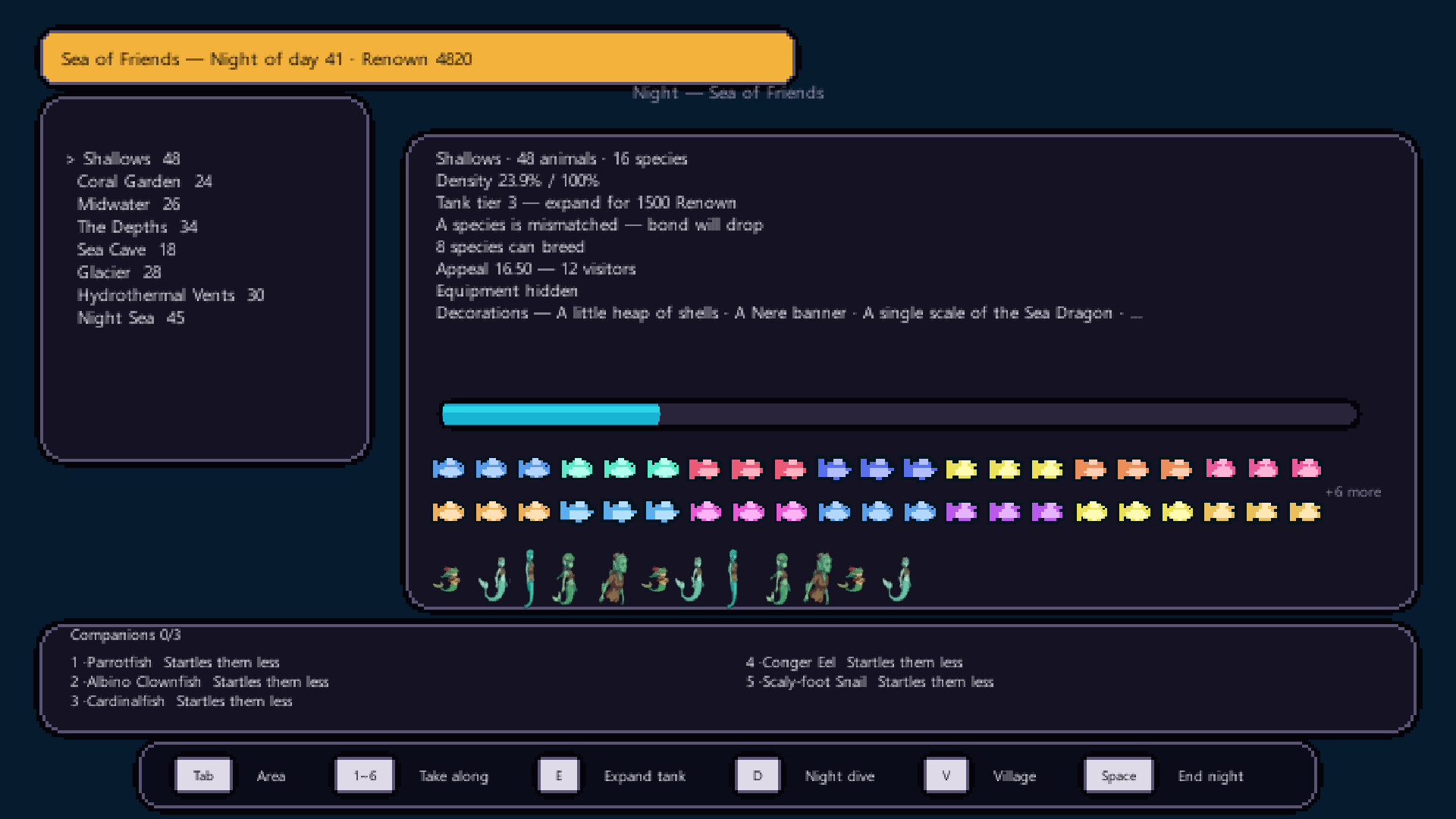1456x819 pixels.
Task: Select Coral Garden area
Action: pyautogui.click(x=144, y=181)
